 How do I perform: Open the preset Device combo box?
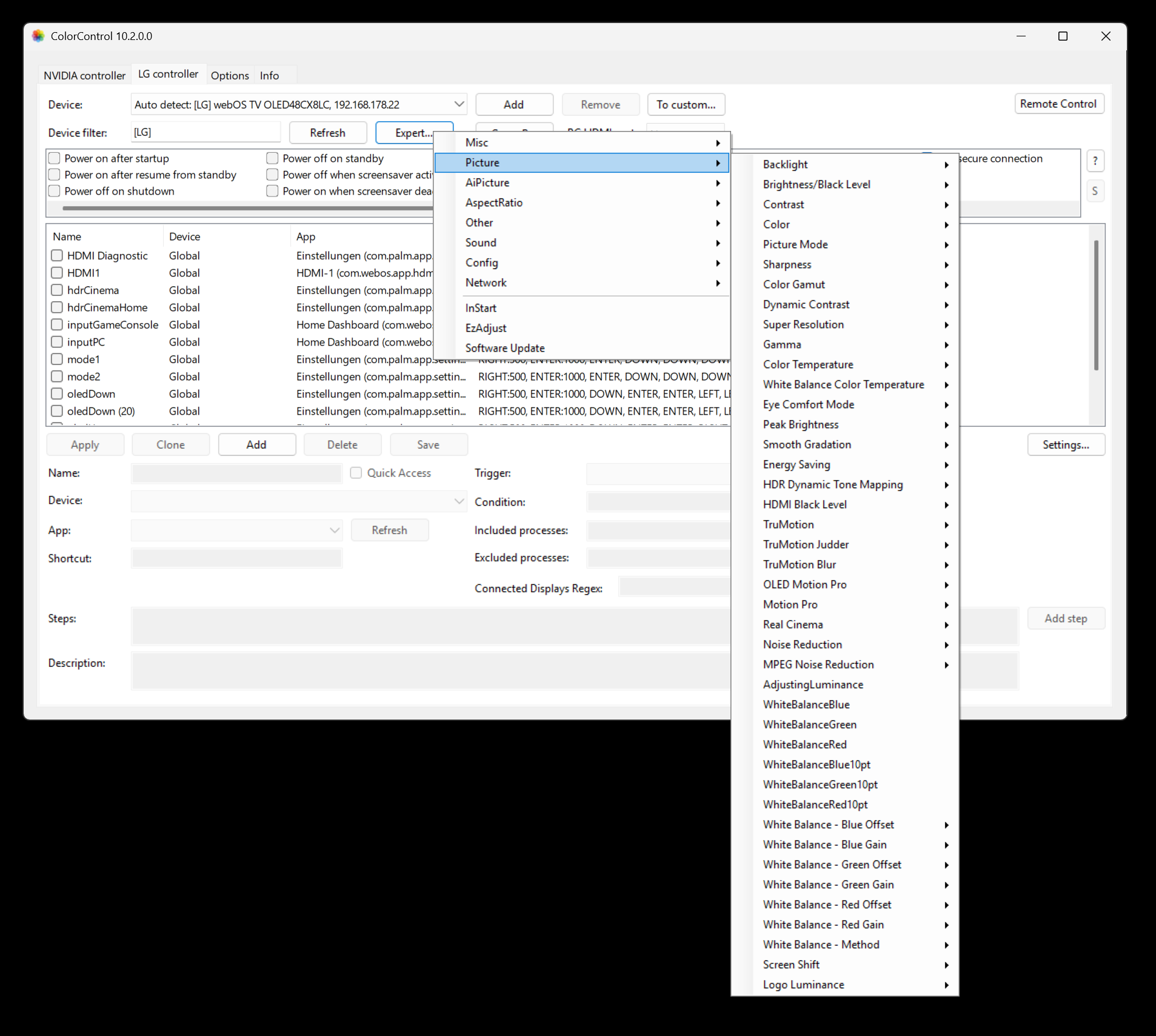(x=299, y=501)
